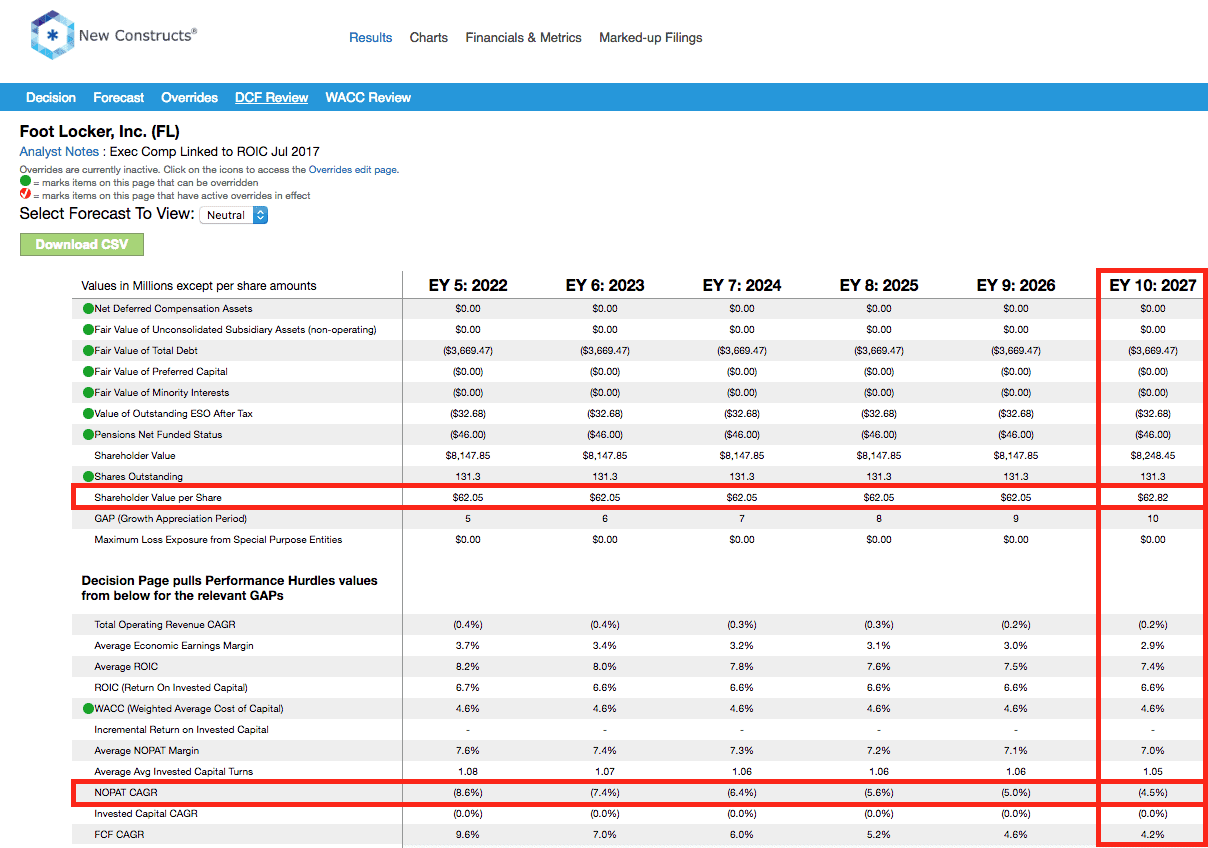Image resolution: width=1208 pixels, height=848 pixels.
Task: Open Financials & Metrics menu
Action: point(523,38)
